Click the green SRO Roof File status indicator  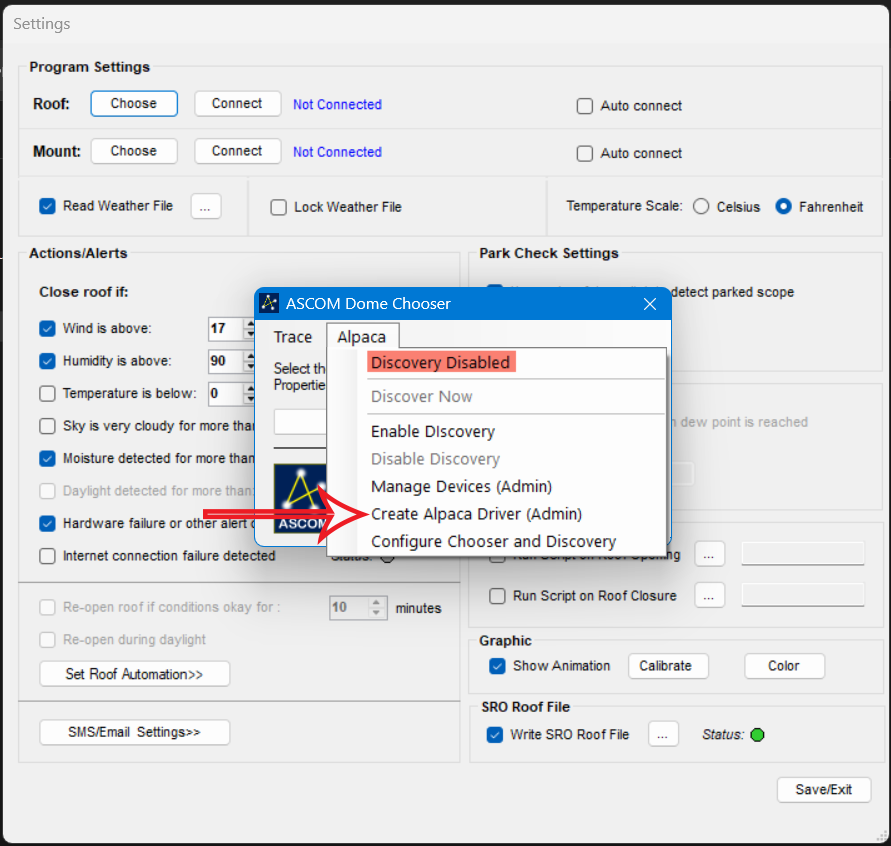click(x=757, y=735)
